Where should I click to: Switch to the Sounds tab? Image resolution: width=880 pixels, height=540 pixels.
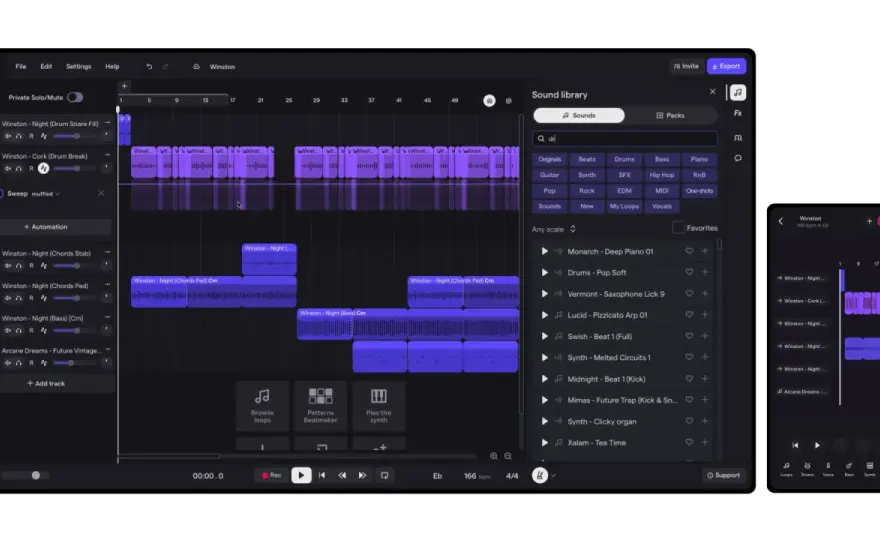(x=579, y=115)
